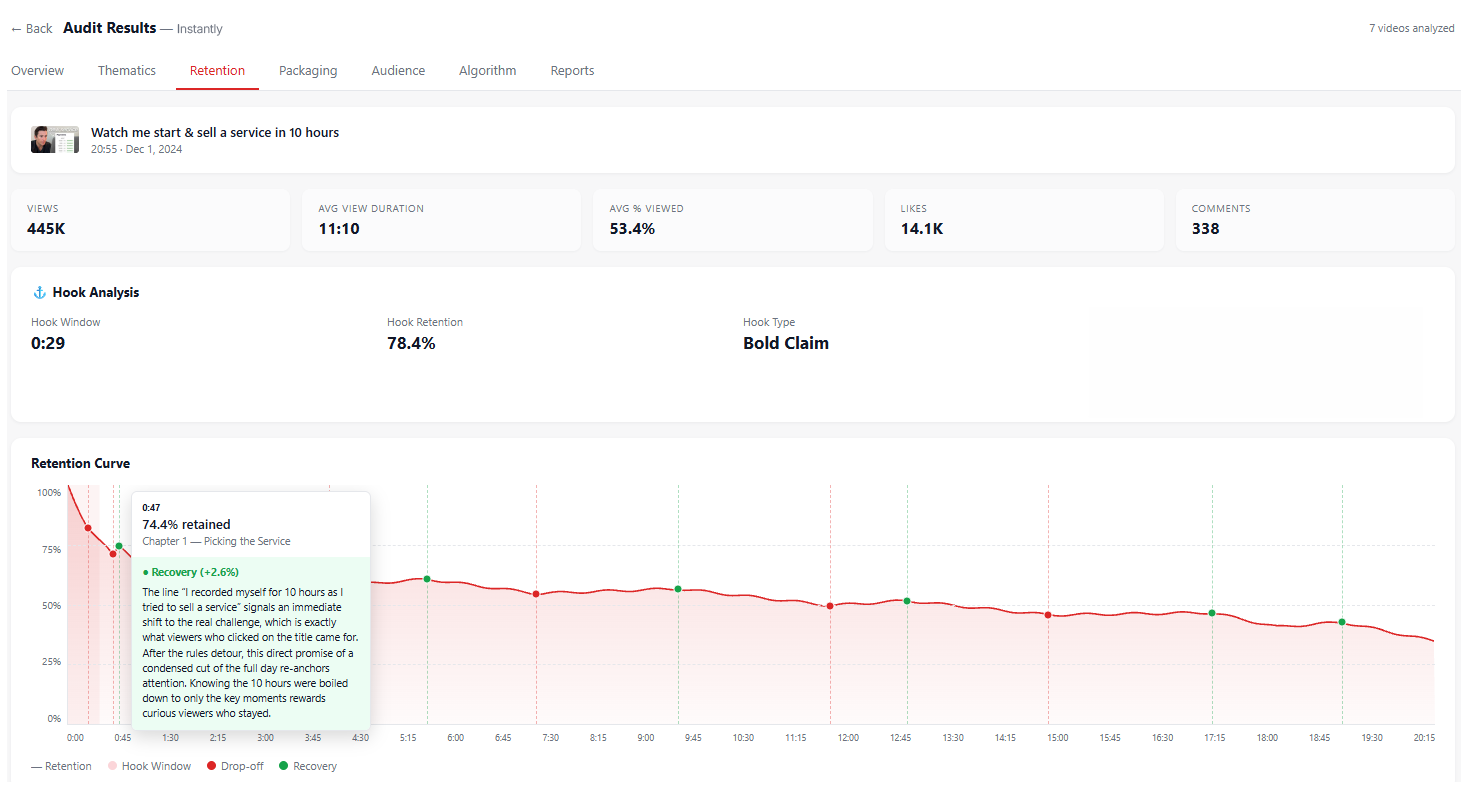Click the Avg View Duration value 11:10

339,229
